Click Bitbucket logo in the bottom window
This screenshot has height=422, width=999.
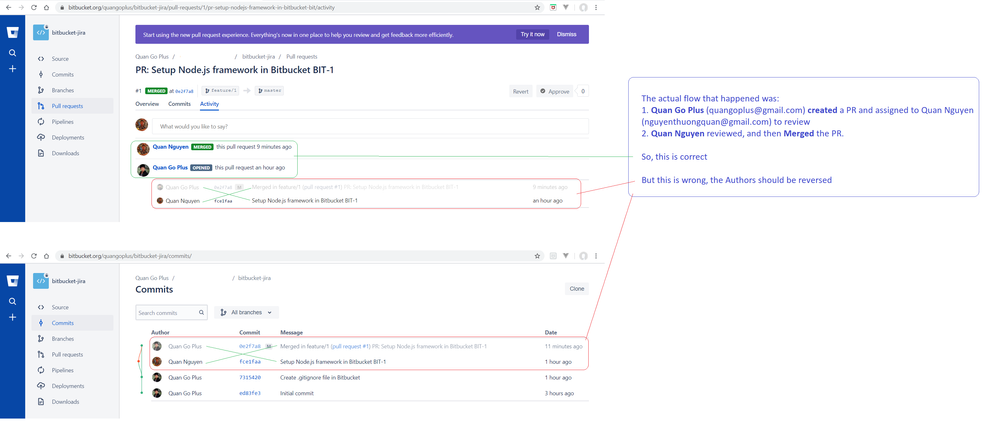pyautogui.click(x=12, y=281)
